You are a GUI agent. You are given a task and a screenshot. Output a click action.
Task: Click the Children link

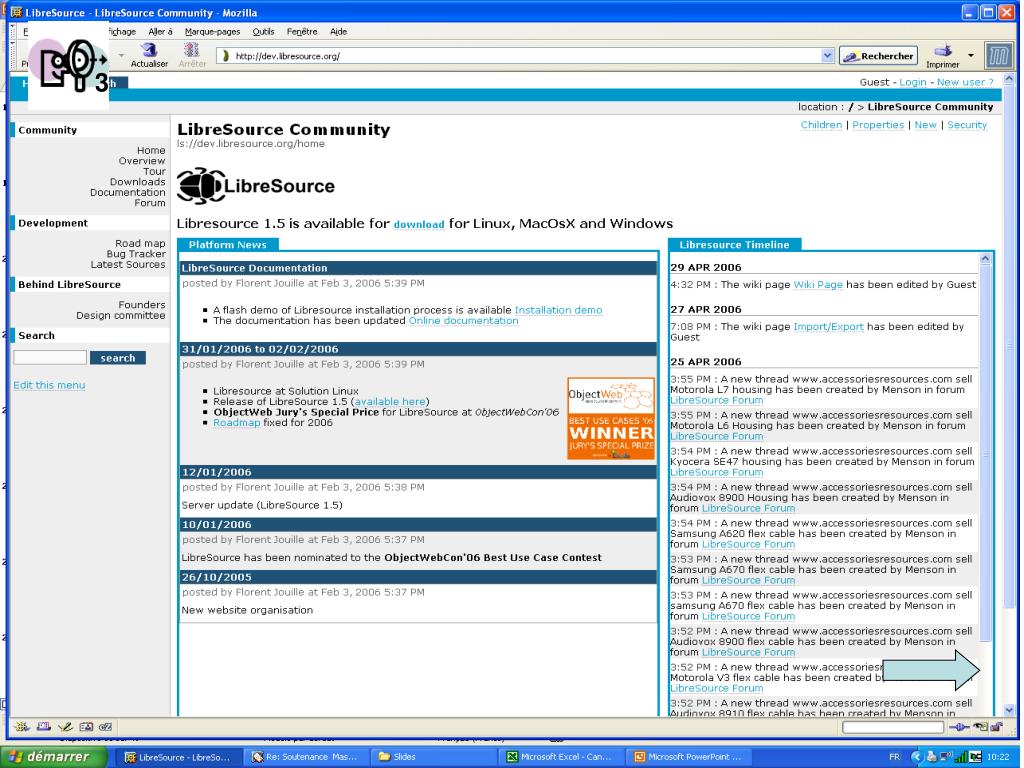click(x=821, y=125)
